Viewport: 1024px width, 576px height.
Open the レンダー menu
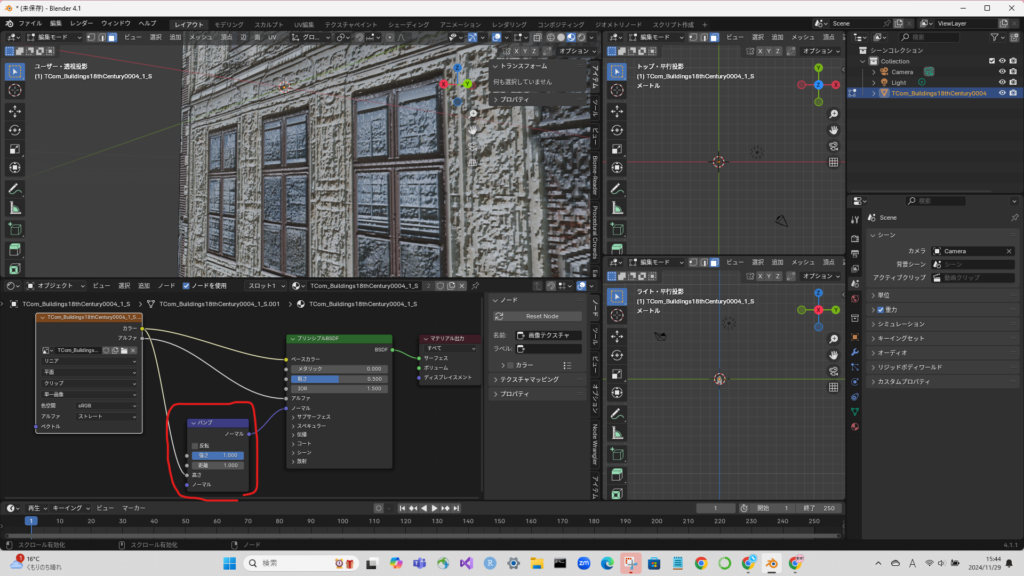pos(81,23)
